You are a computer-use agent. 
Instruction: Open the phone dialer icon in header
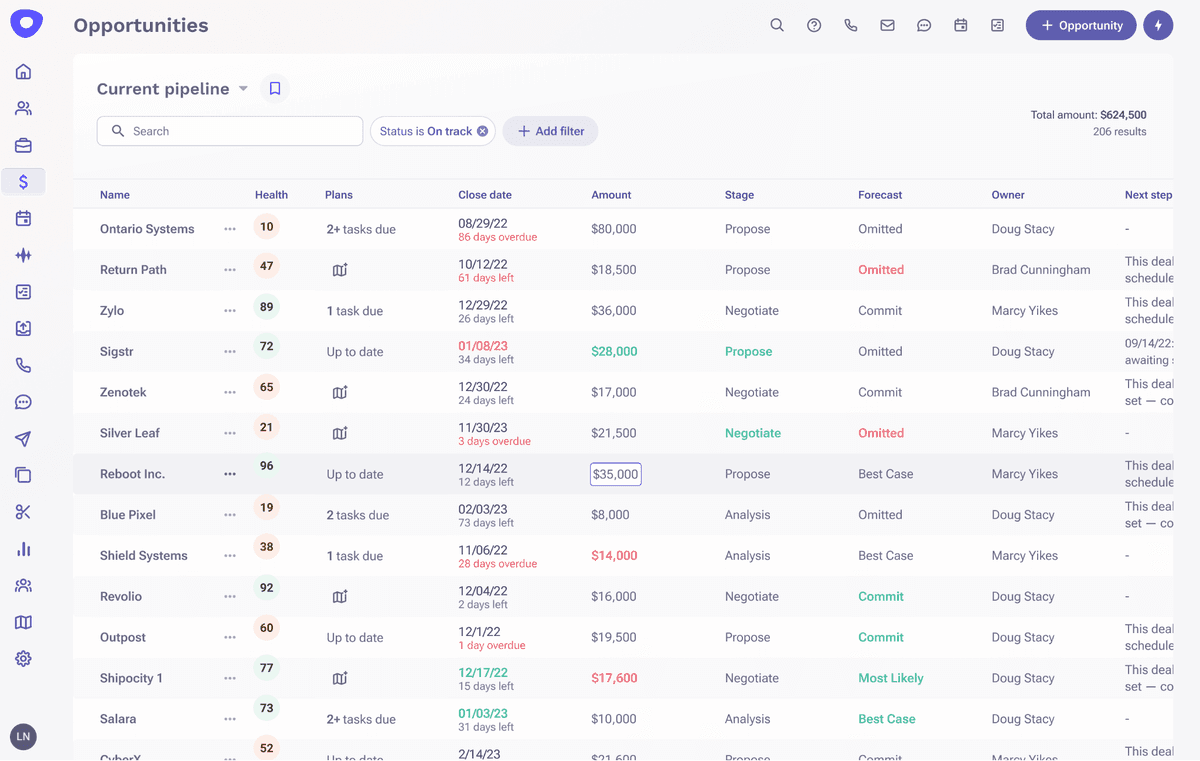851,25
